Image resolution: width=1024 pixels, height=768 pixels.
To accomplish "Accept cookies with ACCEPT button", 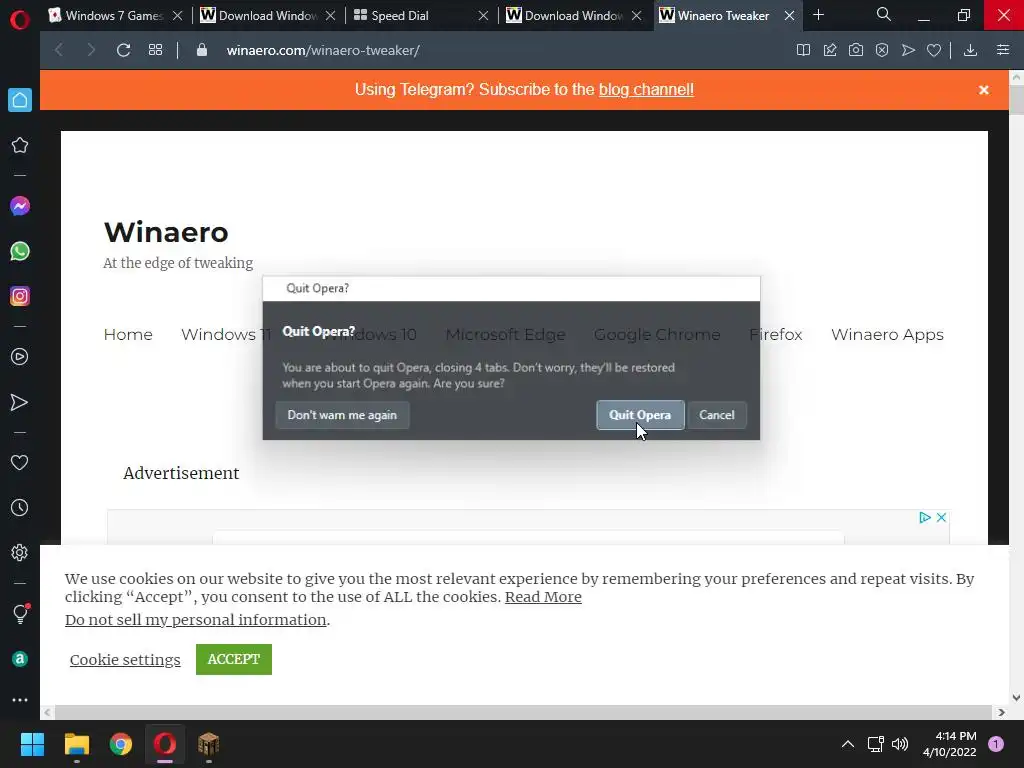I will tap(234, 659).
